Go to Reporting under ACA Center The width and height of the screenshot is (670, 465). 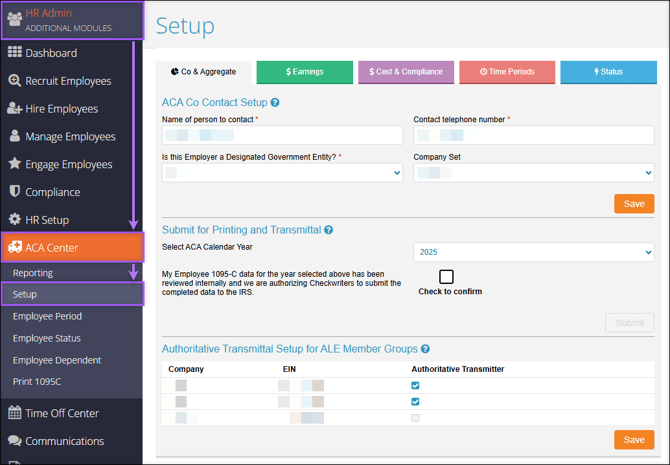click(x=71, y=273)
